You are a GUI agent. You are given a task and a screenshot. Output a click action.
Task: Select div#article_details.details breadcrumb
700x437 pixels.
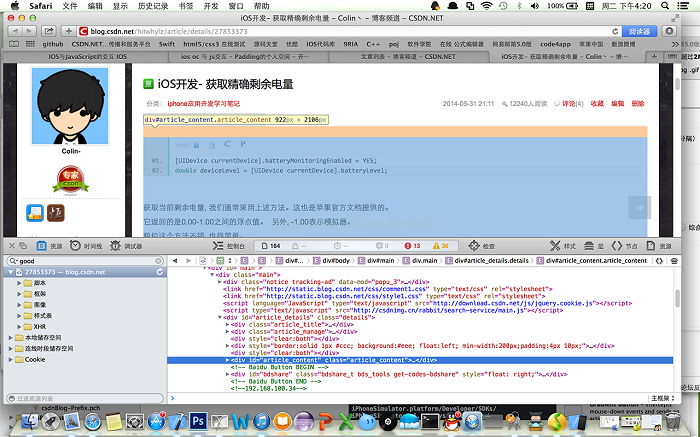coord(487,261)
